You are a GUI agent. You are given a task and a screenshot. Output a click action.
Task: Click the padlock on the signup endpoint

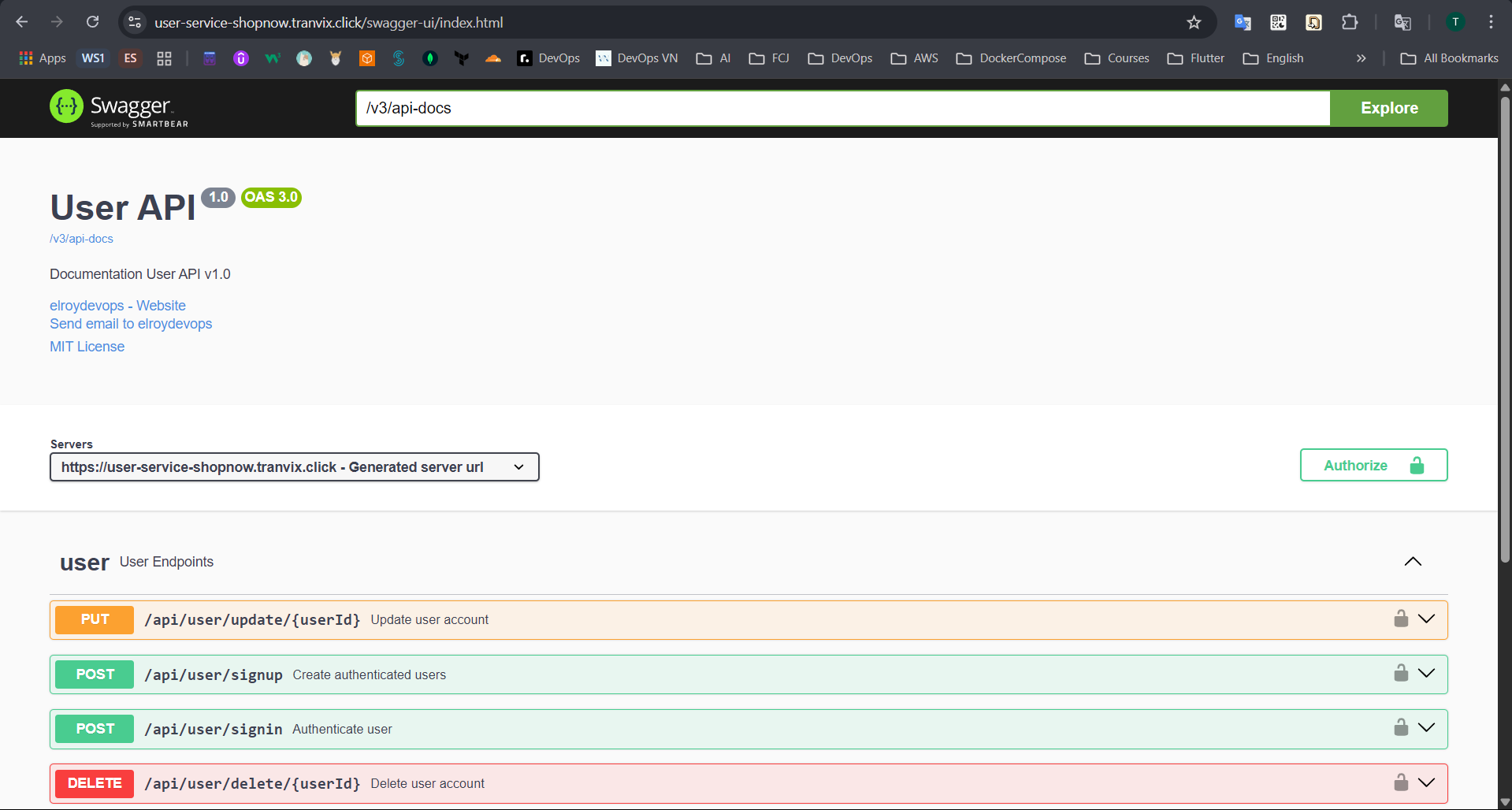(x=1401, y=673)
